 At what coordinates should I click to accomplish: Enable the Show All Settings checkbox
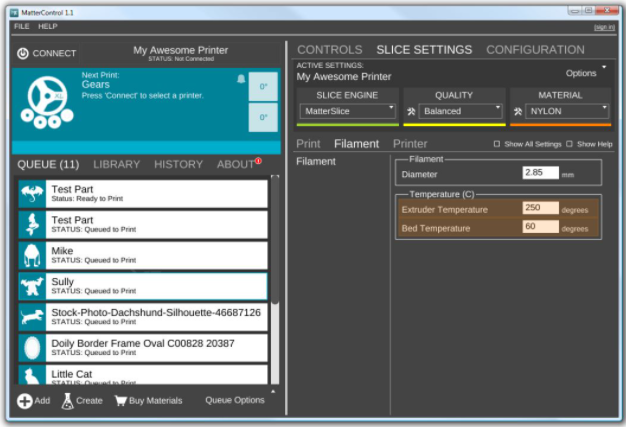(x=497, y=144)
